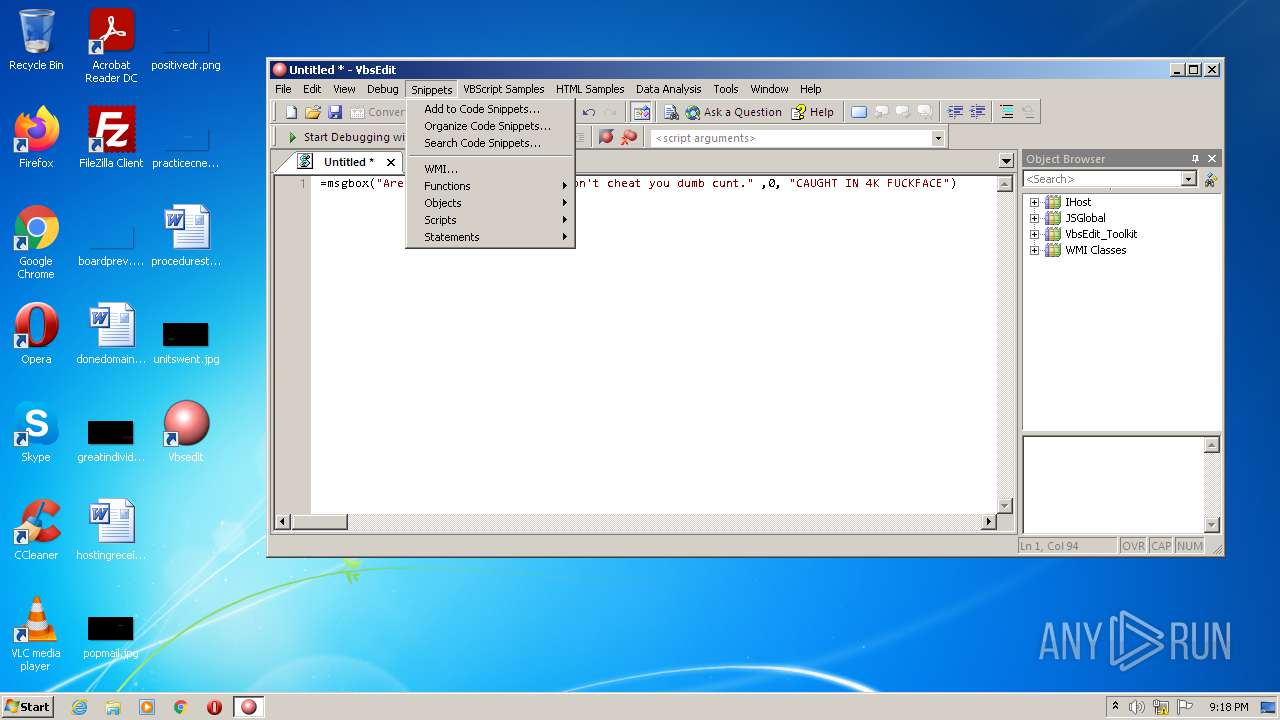Open the Skype desktop icon
The width and height of the screenshot is (1280, 720).
coord(36,432)
